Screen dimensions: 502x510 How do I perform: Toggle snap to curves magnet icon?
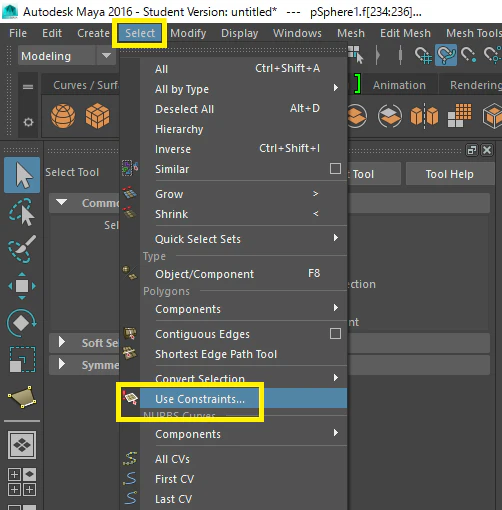446,55
